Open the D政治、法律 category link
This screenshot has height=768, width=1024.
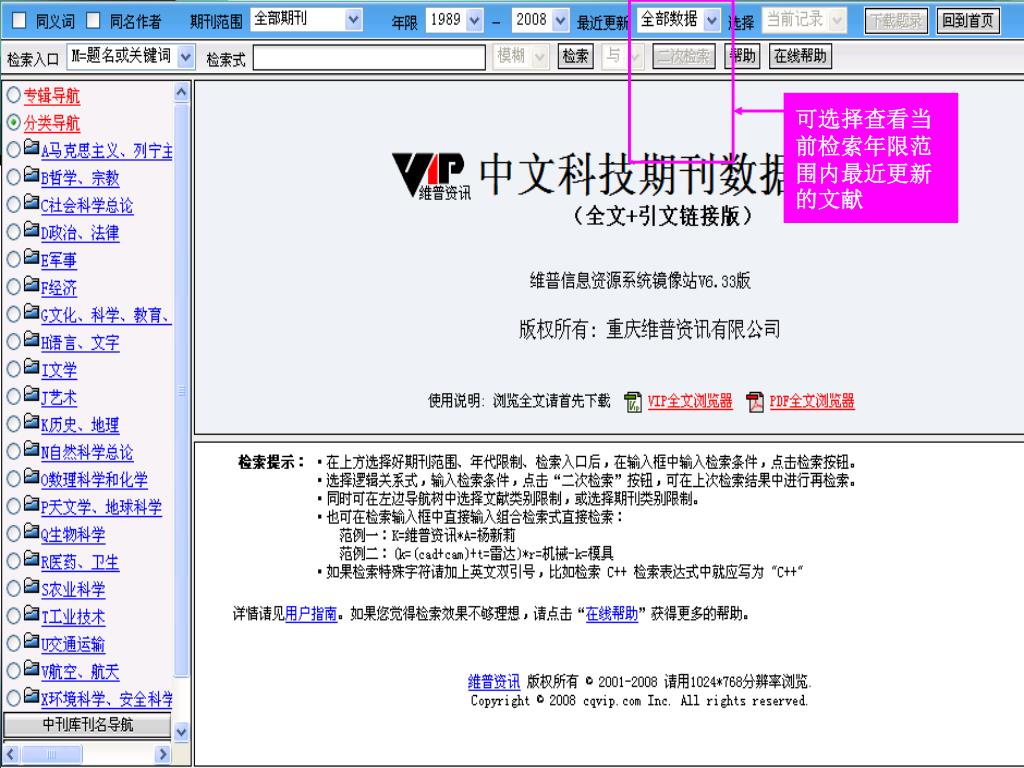click(x=80, y=233)
